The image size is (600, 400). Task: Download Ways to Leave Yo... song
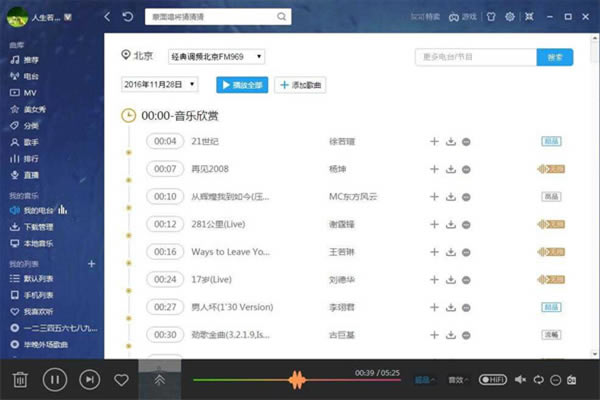tap(451, 251)
